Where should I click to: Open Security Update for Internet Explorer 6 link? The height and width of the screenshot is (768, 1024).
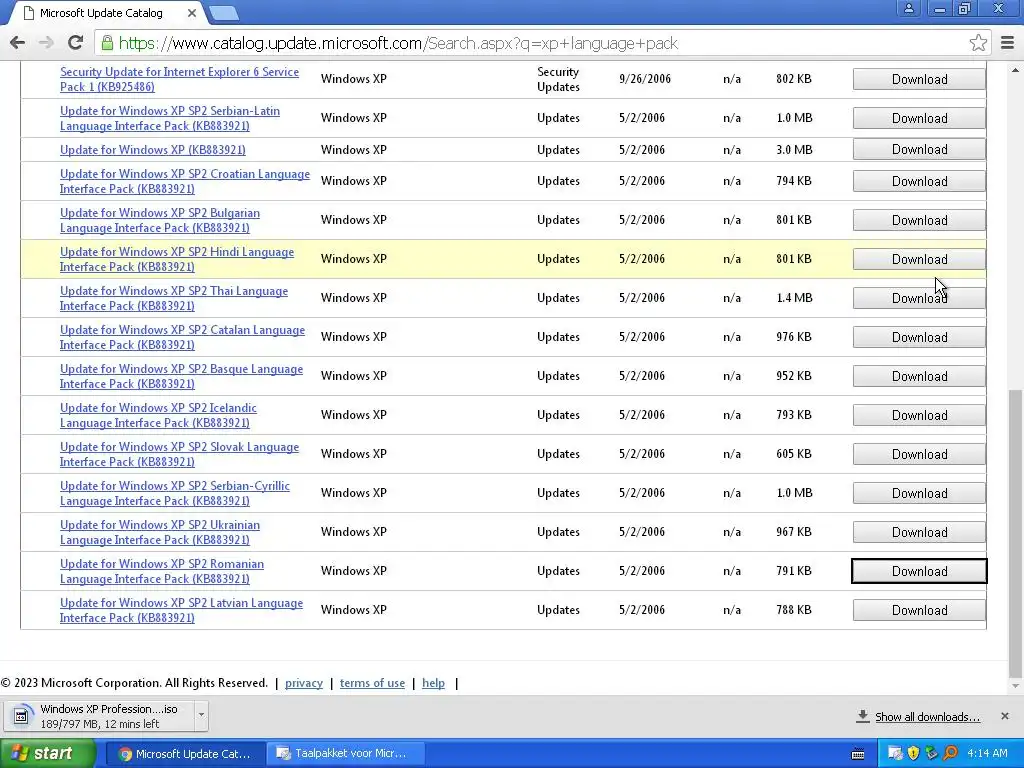[180, 79]
